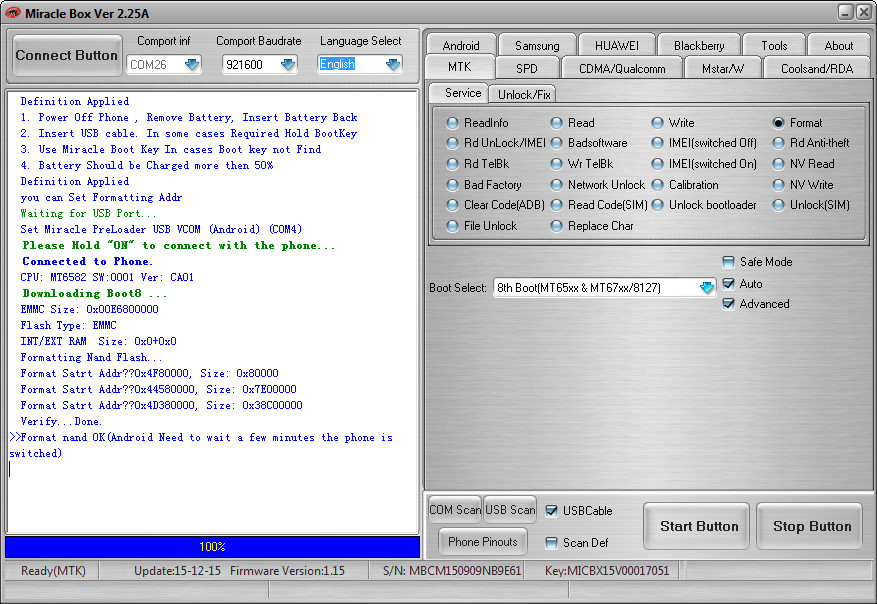Open the Tools tab
Image resolution: width=877 pixels, height=604 pixels.
coord(774,45)
